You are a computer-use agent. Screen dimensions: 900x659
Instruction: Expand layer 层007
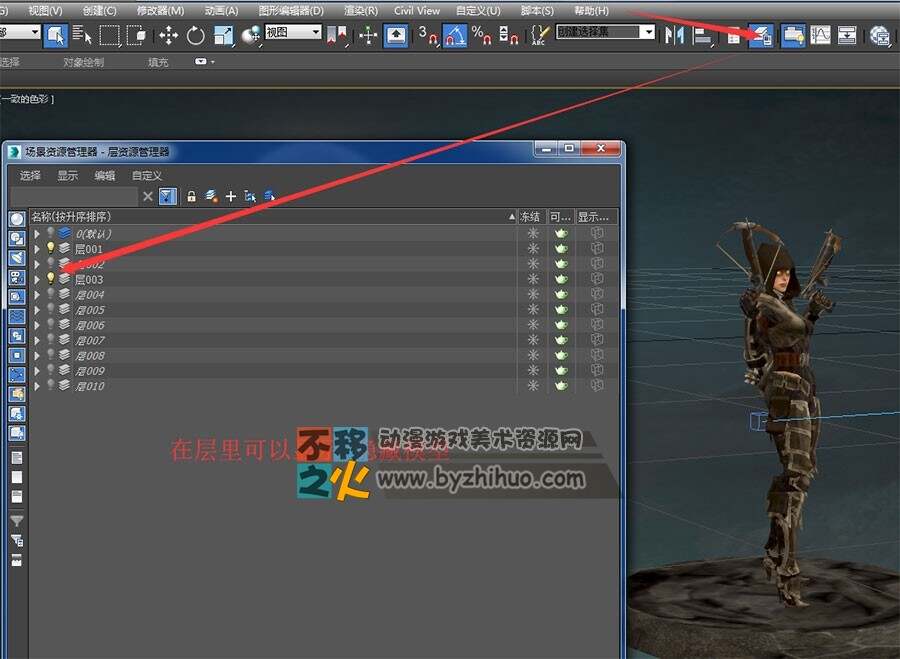(37, 340)
